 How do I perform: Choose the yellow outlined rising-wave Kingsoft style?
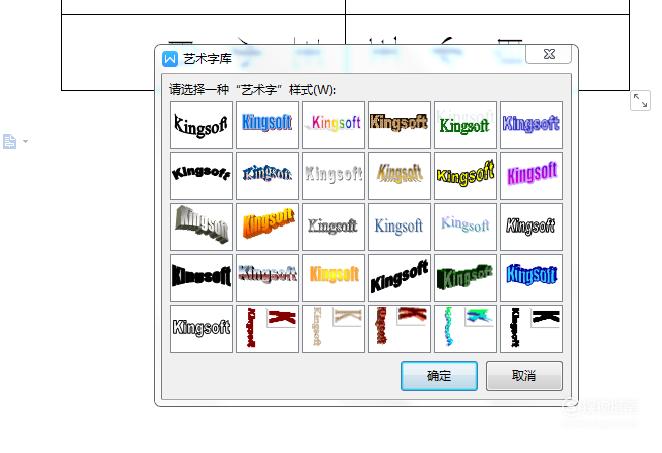(x=465, y=176)
